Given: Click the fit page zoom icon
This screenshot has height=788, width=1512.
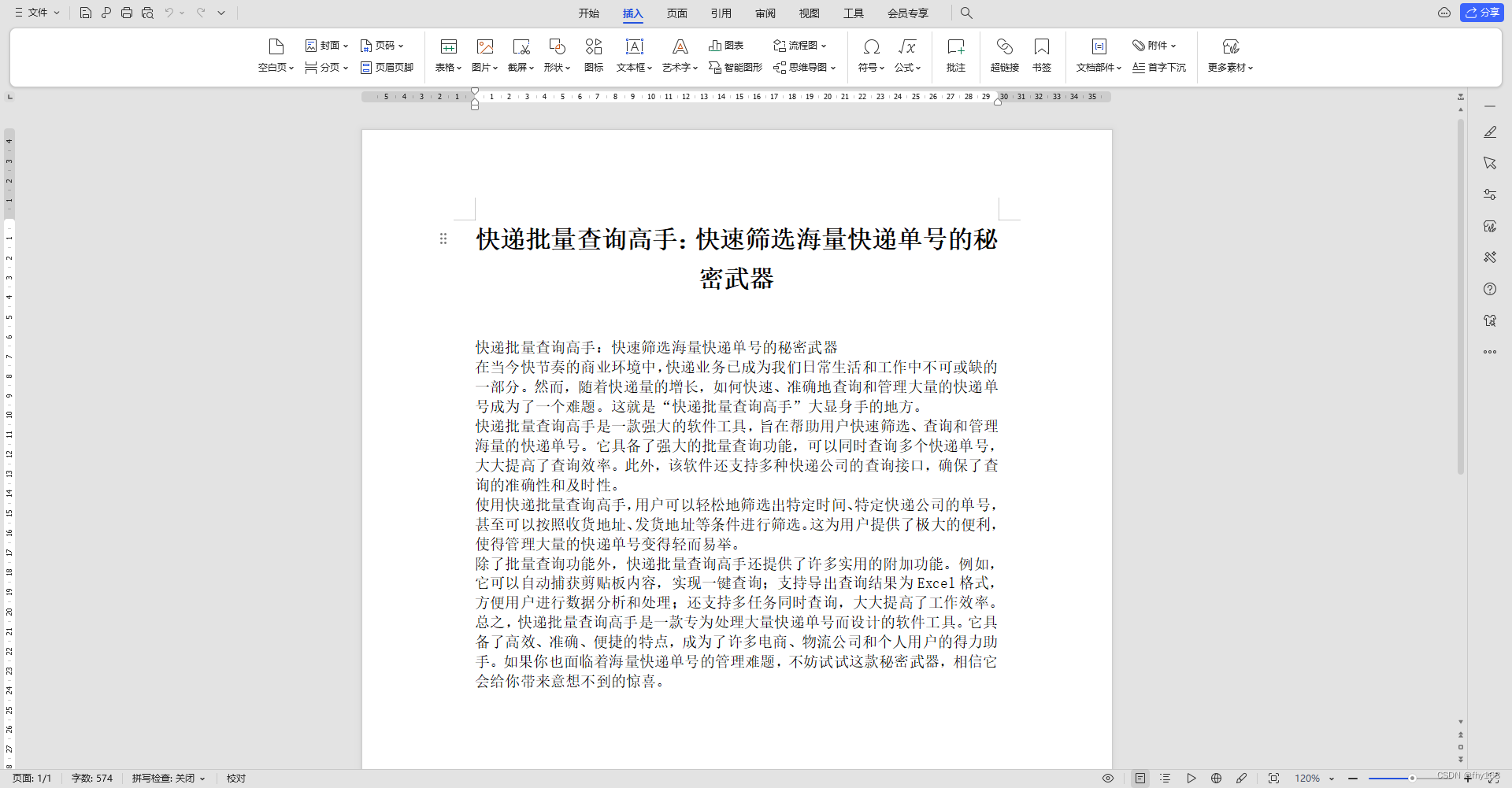Looking at the screenshot, I should (1273, 779).
